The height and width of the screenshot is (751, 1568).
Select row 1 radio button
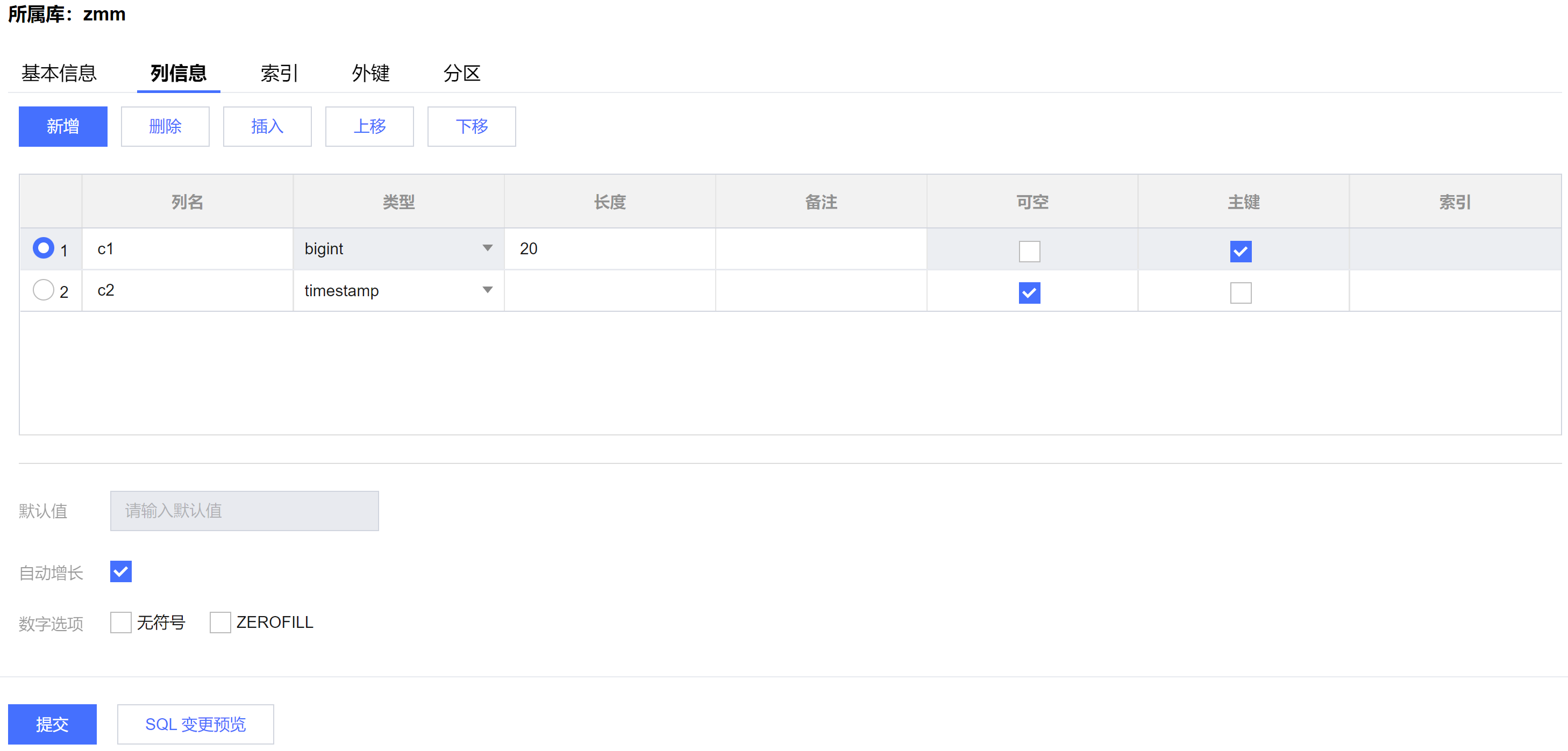coord(43,248)
